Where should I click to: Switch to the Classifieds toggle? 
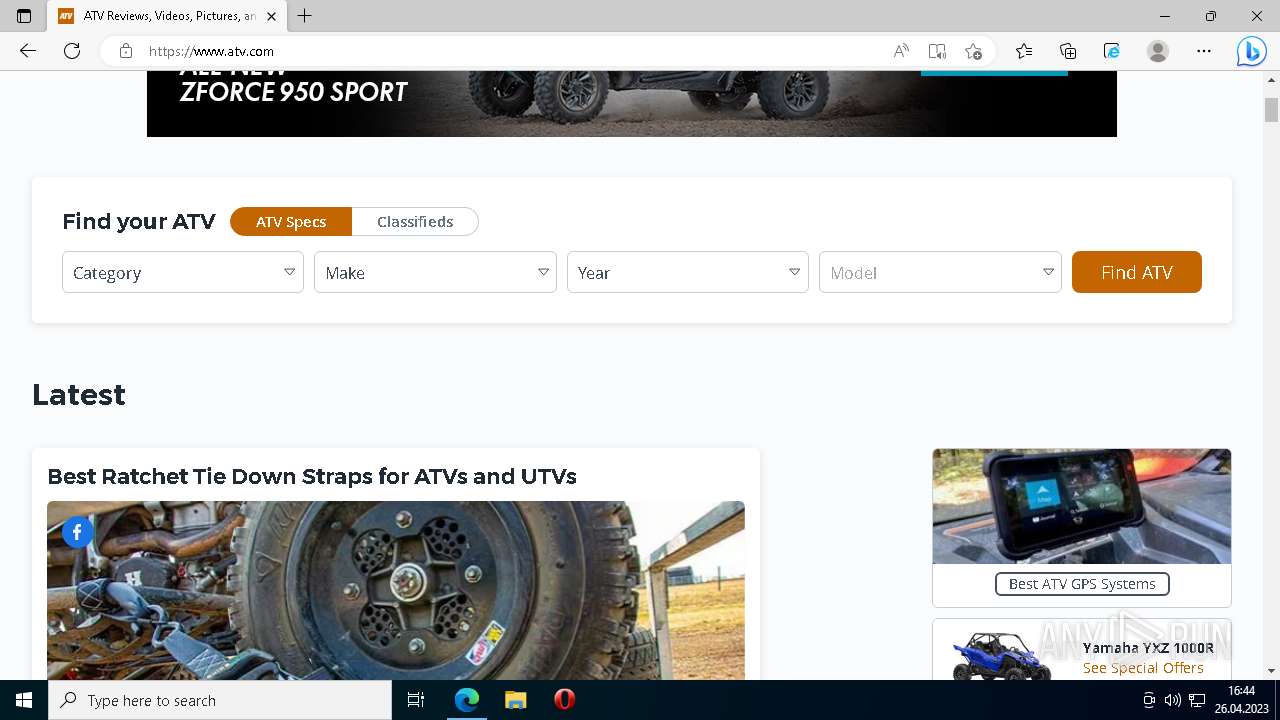point(415,222)
